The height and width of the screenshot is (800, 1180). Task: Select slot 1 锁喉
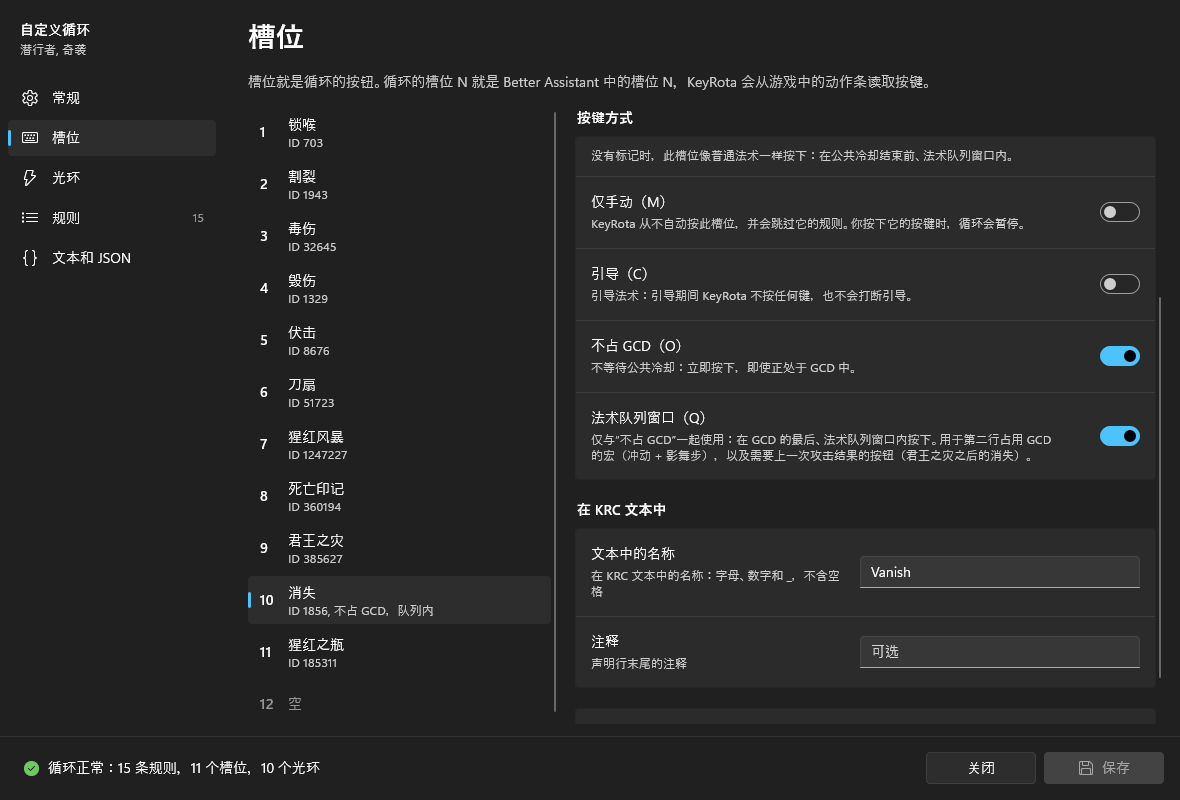click(x=399, y=132)
